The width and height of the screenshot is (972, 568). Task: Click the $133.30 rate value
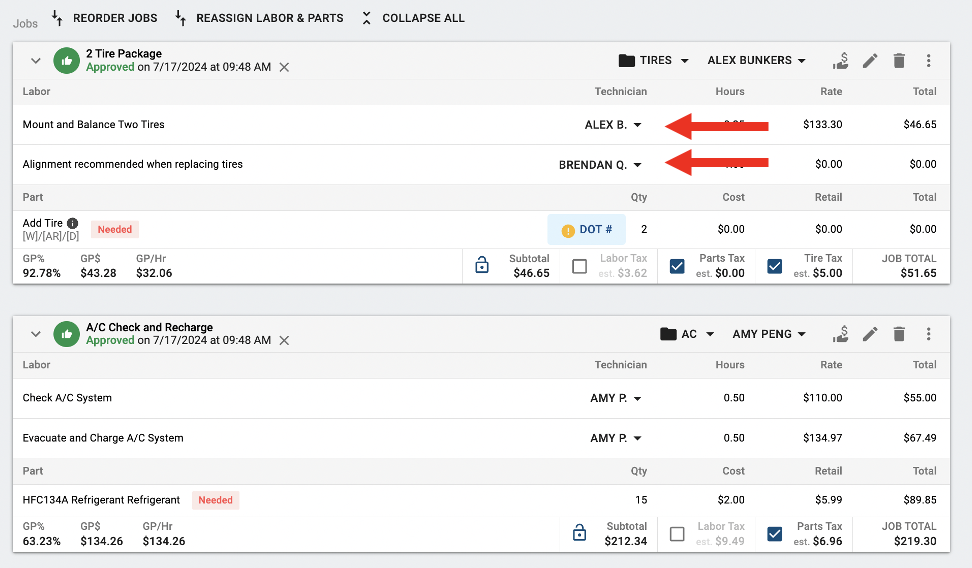823,125
